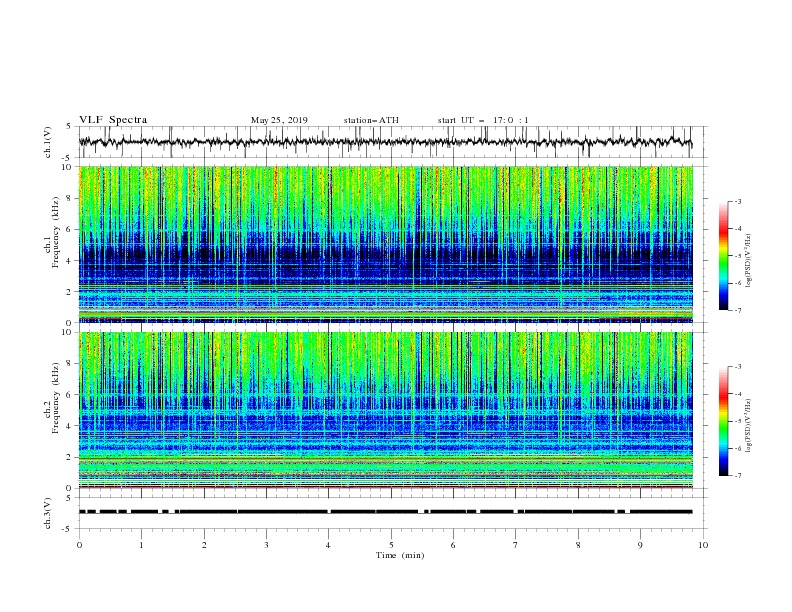Click the "-7" tick on ch.1 colorbar
Image resolution: width=792 pixels, height=612 pixels.
point(737,310)
